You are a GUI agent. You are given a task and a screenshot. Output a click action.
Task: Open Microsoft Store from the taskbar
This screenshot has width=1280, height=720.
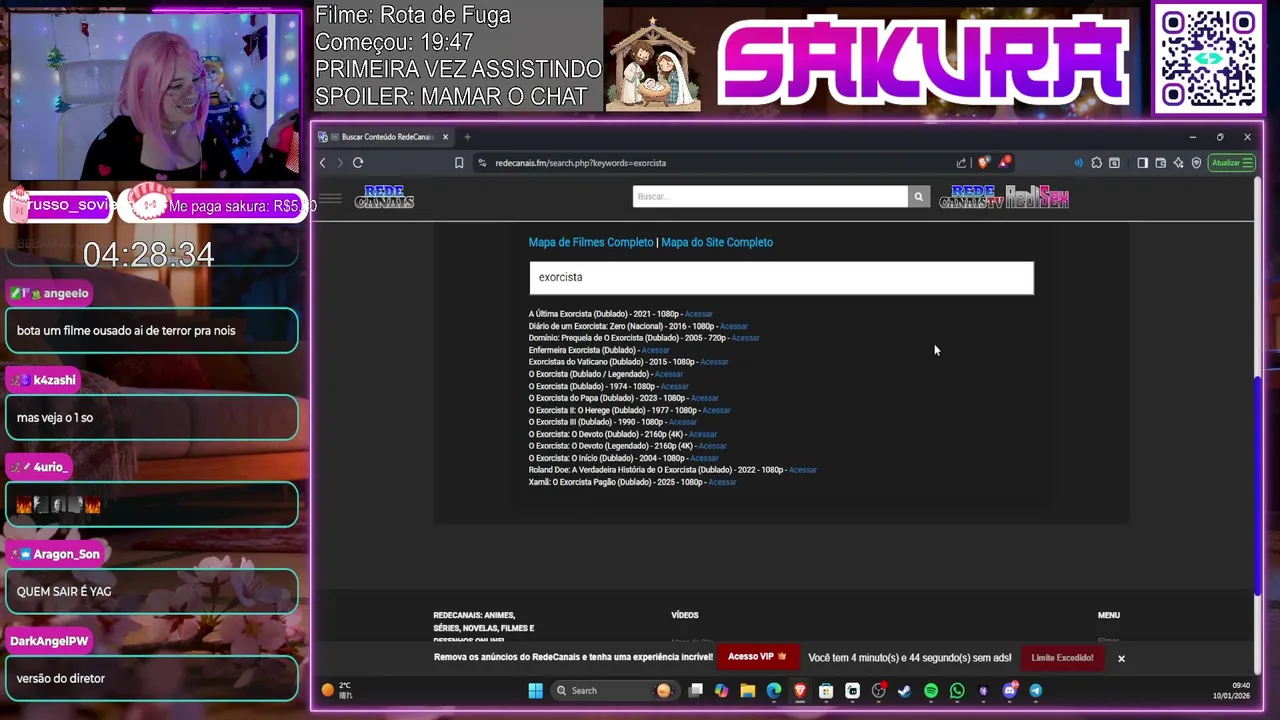(x=826, y=691)
